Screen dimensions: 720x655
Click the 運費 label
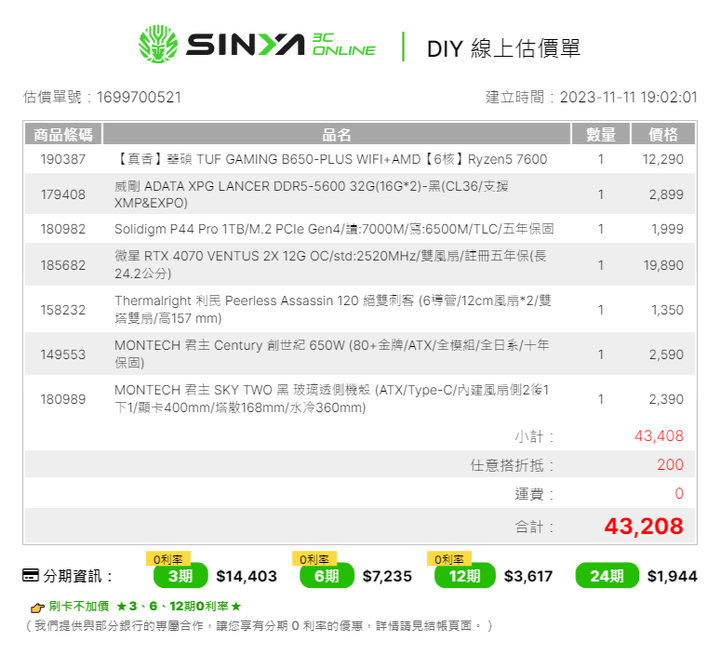(x=534, y=494)
